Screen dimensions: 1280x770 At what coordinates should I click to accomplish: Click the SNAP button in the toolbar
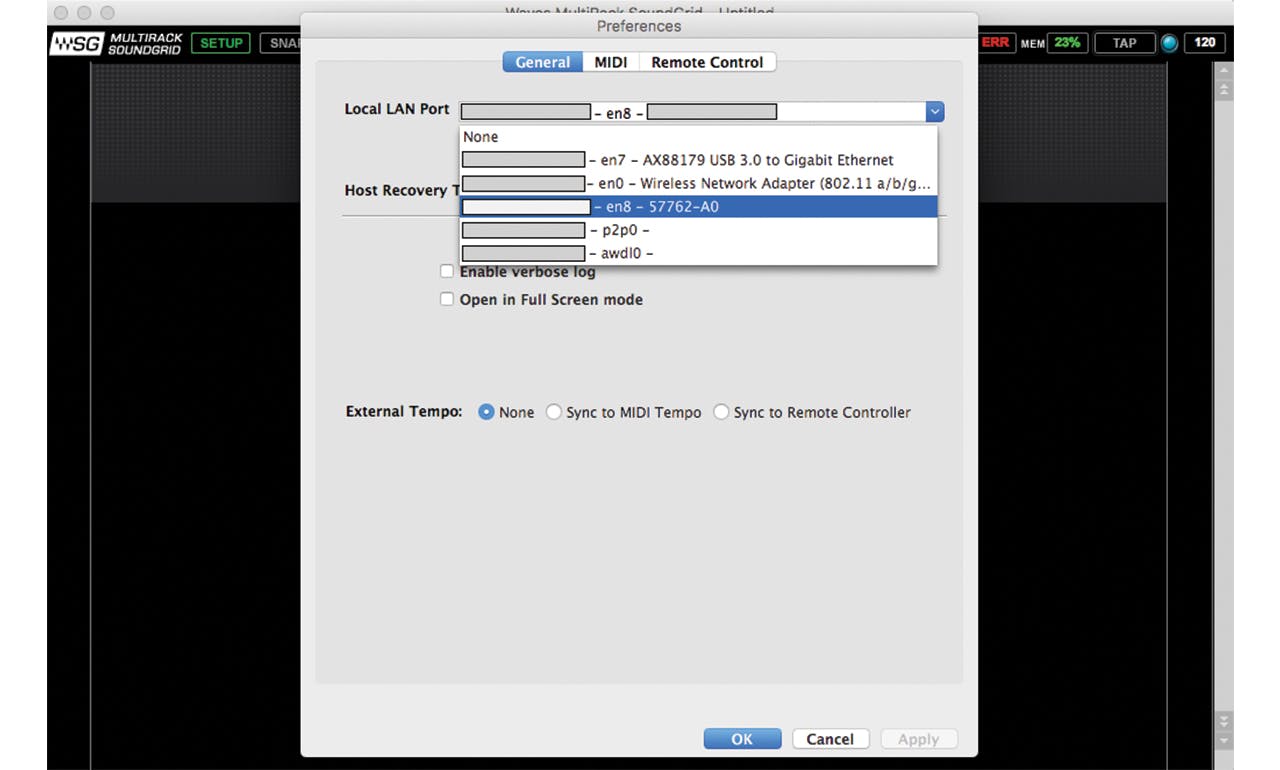(x=285, y=42)
